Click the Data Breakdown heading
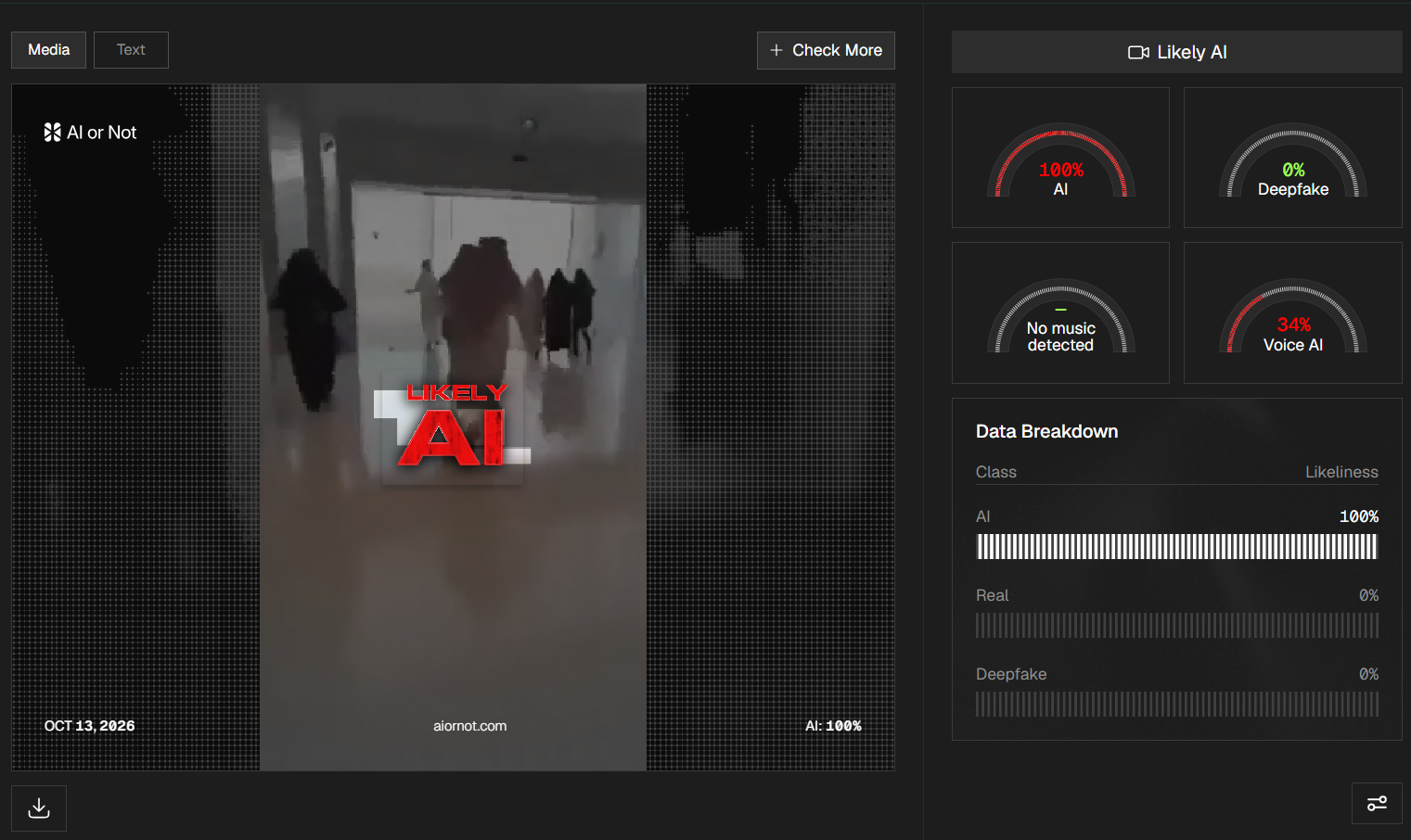1411x840 pixels. click(1046, 431)
